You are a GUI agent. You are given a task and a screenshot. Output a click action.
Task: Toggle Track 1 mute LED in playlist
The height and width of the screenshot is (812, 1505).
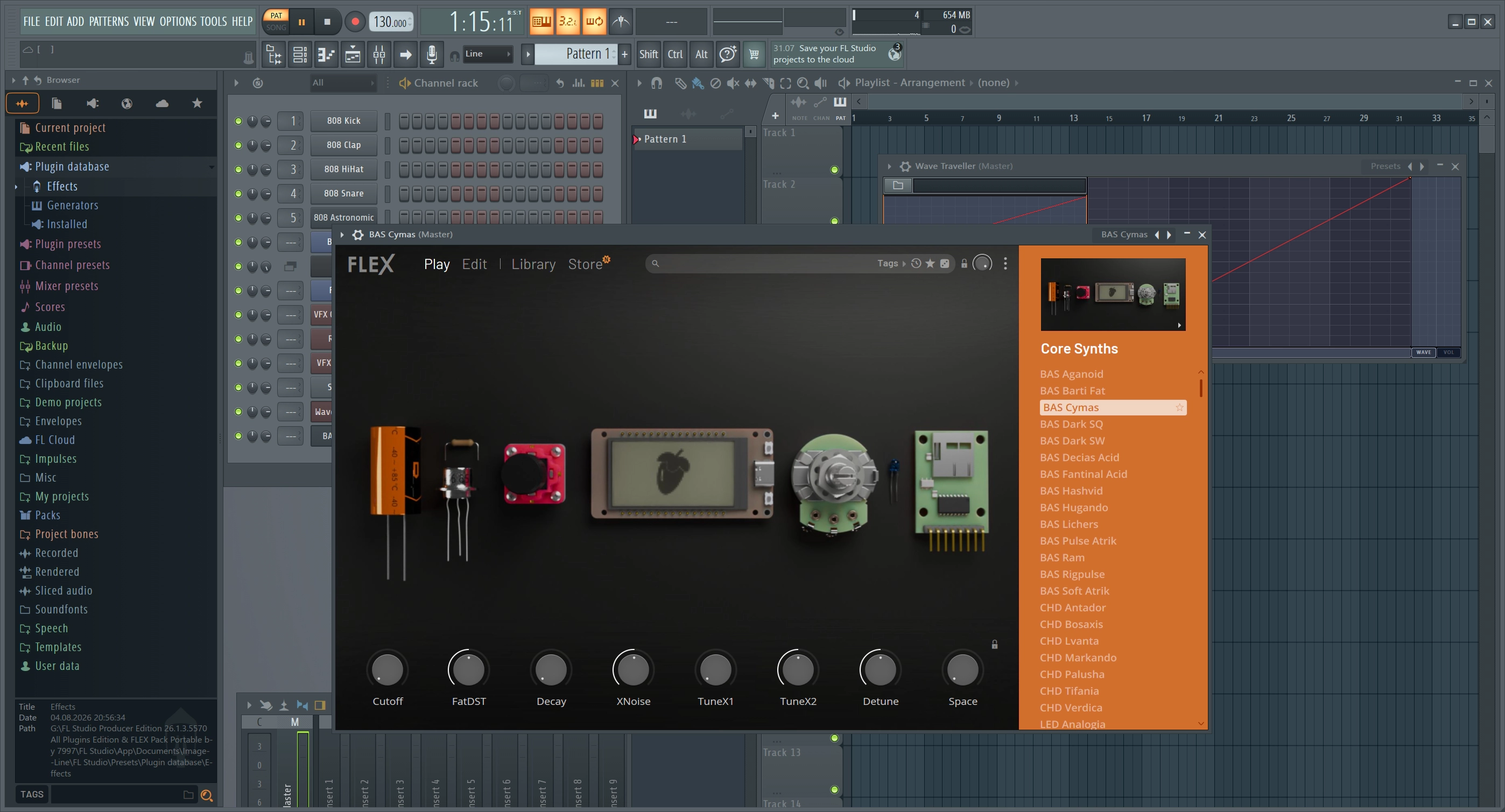coord(834,170)
